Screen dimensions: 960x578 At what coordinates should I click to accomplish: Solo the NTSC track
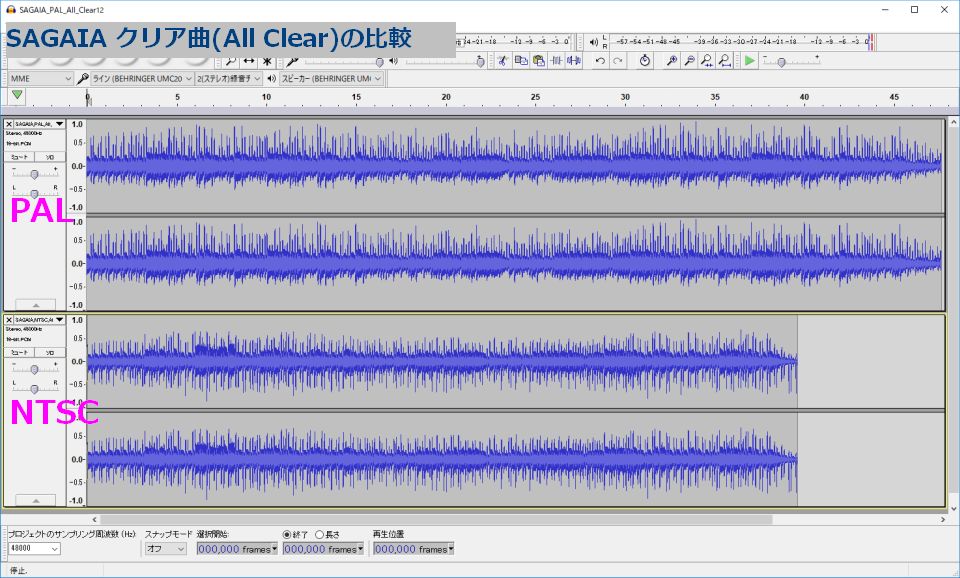[49, 353]
